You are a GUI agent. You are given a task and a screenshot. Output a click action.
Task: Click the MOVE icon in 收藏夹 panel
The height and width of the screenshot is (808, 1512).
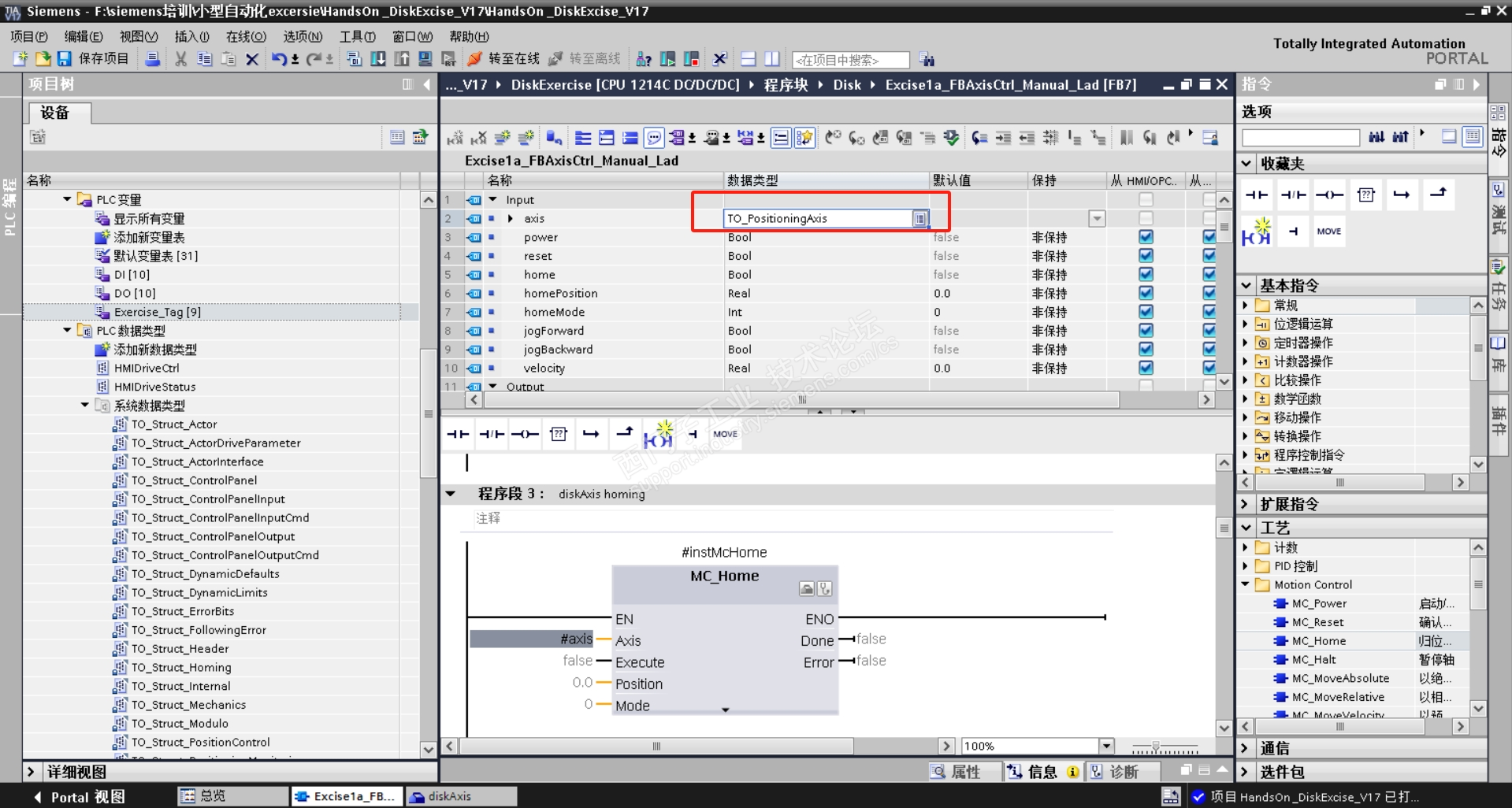pos(1329,232)
